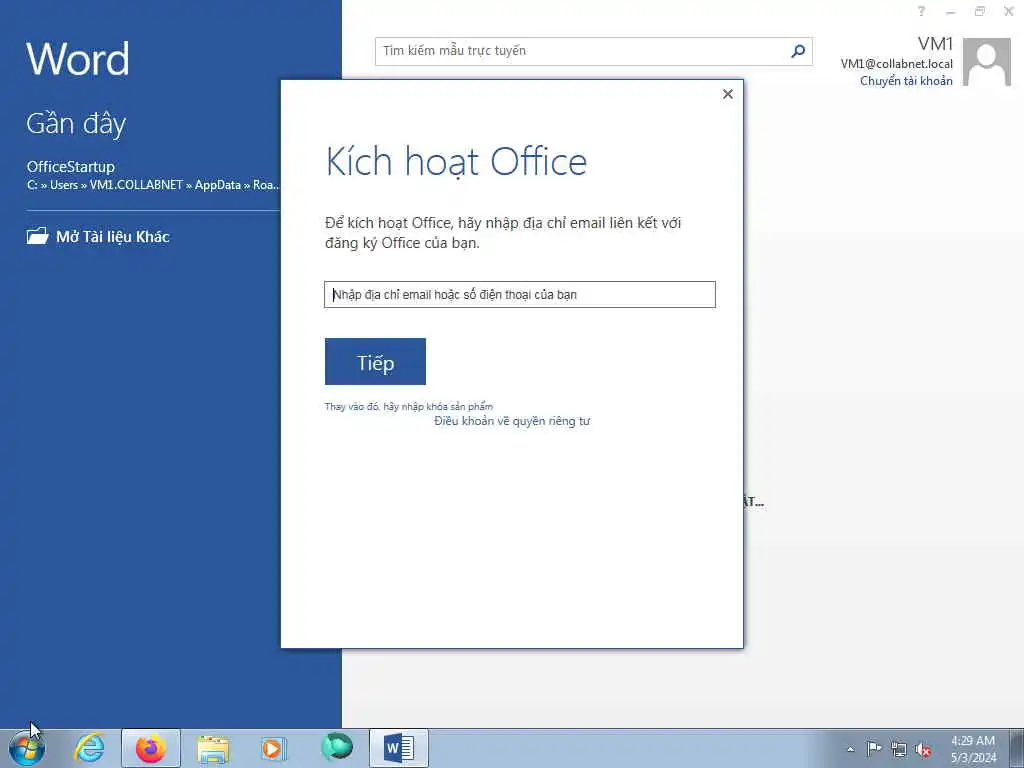
Task: Show hidden system tray icons arrow
Action: [x=850, y=749]
